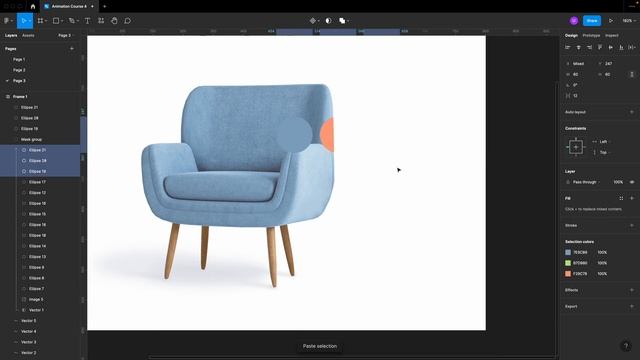Open the zoom percentage dropdown

coord(629,20)
